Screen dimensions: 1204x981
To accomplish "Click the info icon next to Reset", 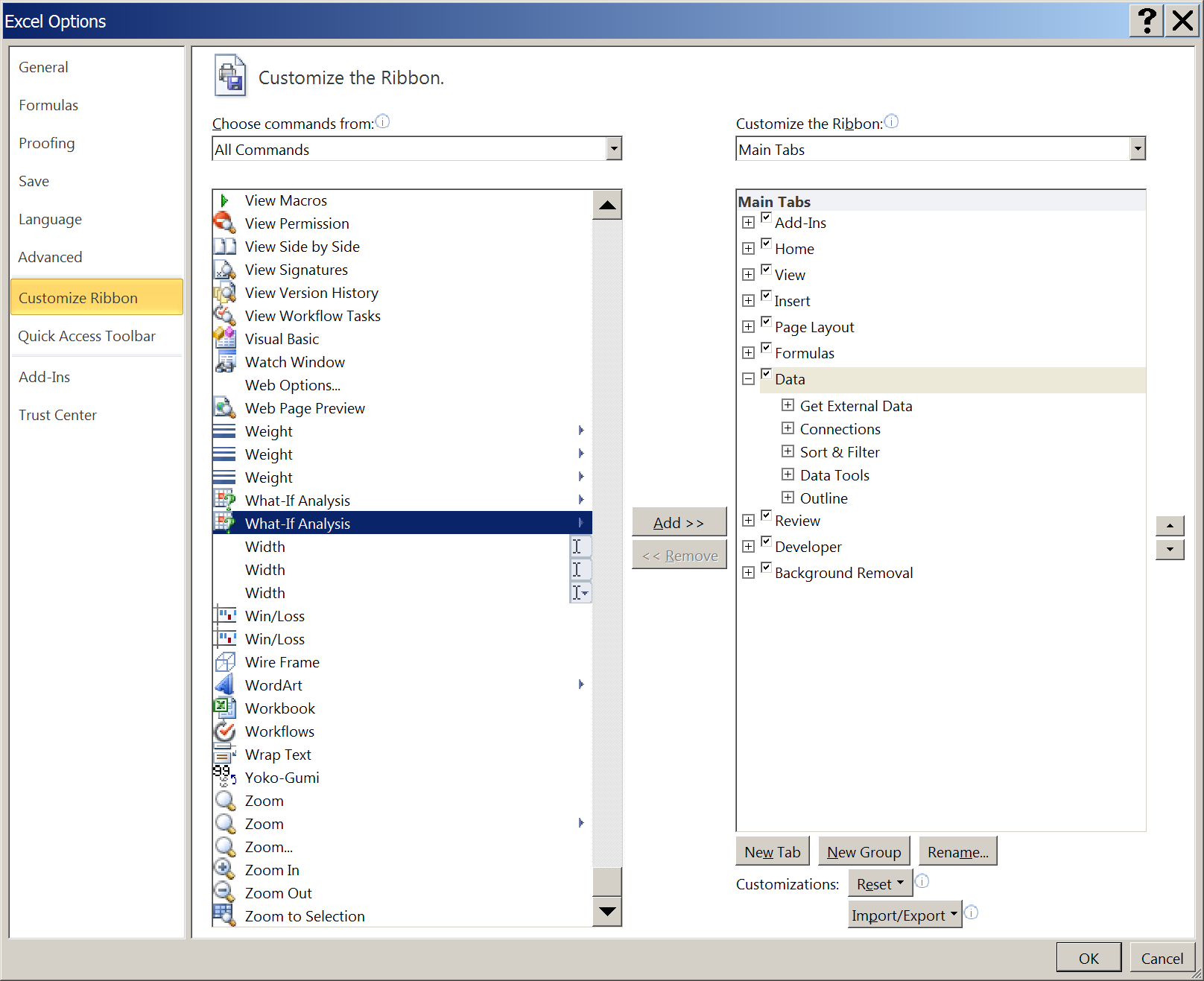I will tap(922, 881).
